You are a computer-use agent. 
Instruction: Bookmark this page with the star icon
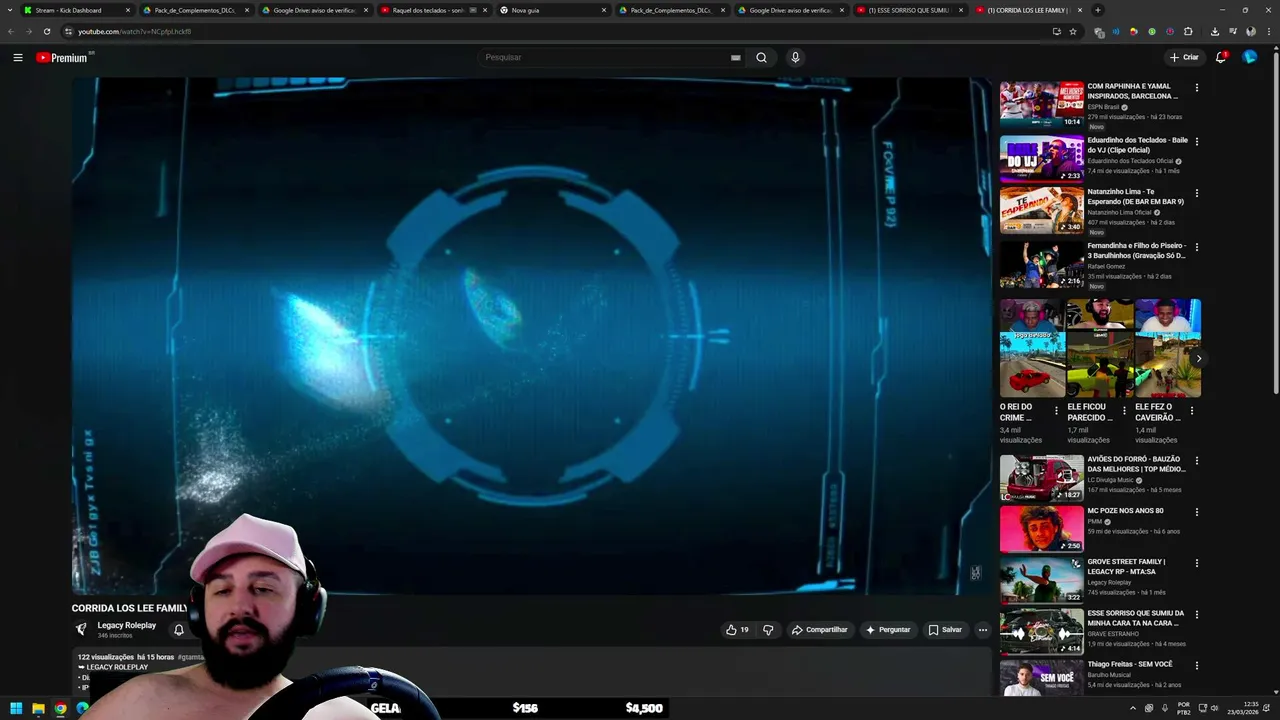tap(1073, 31)
